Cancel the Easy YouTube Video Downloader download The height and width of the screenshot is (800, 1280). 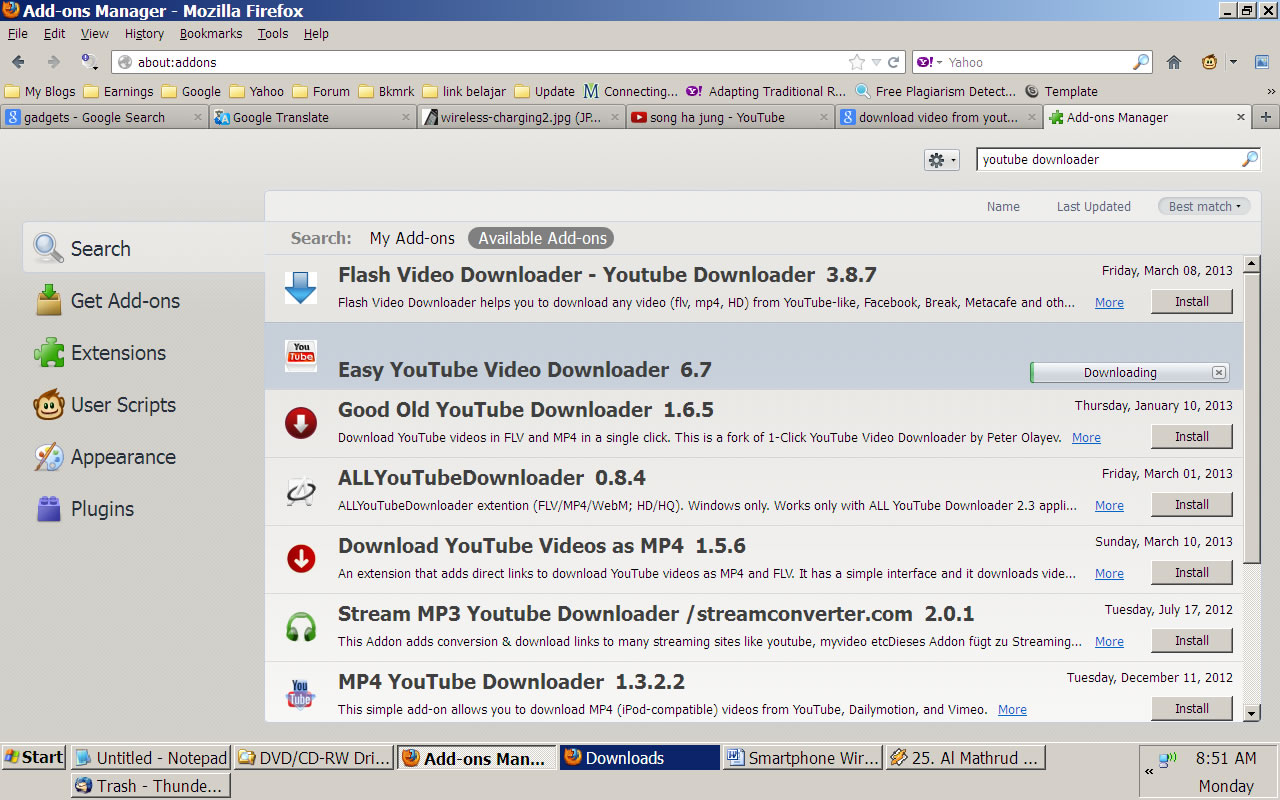pos(1218,372)
